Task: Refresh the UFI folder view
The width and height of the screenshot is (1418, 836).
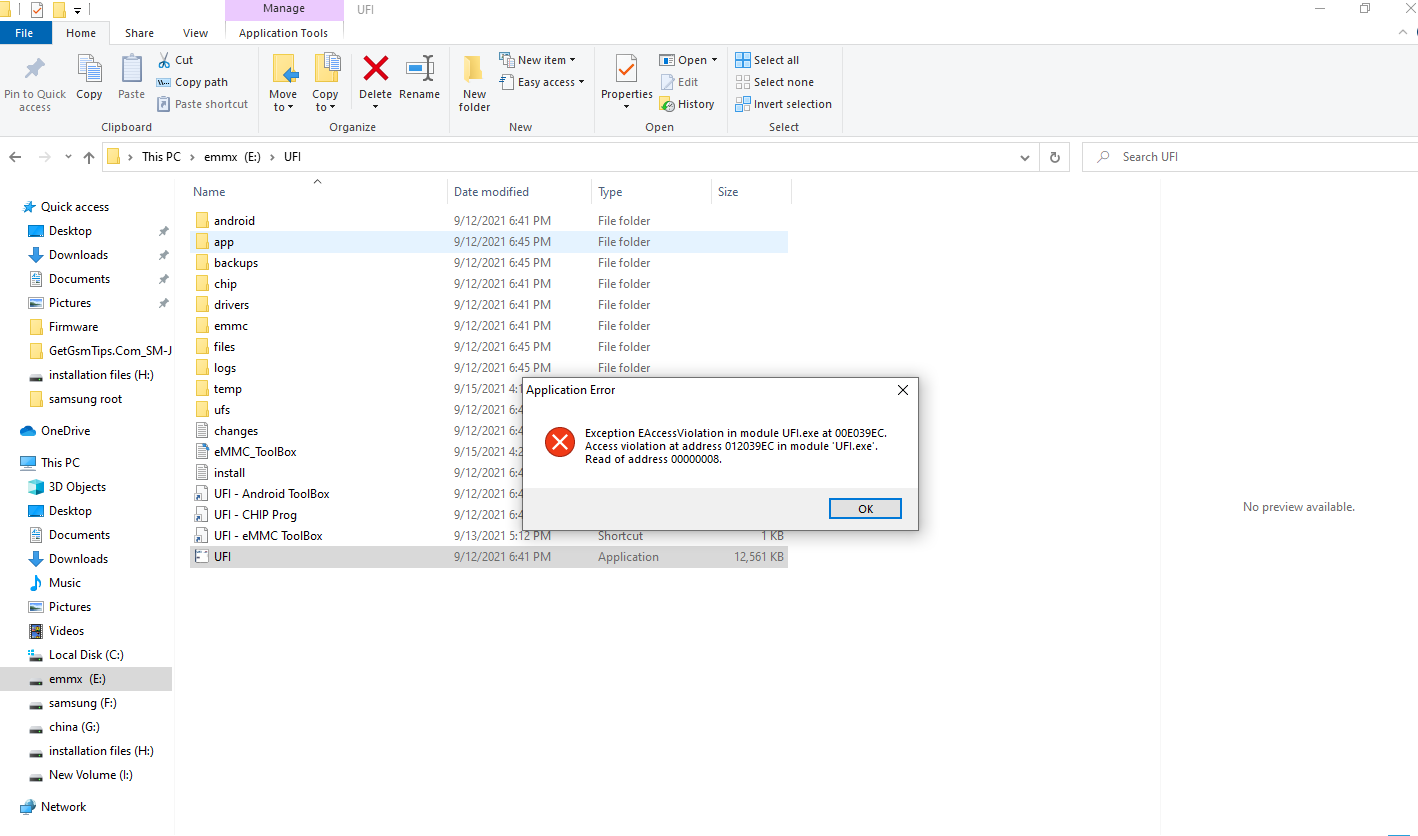Action: [x=1054, y=157]
